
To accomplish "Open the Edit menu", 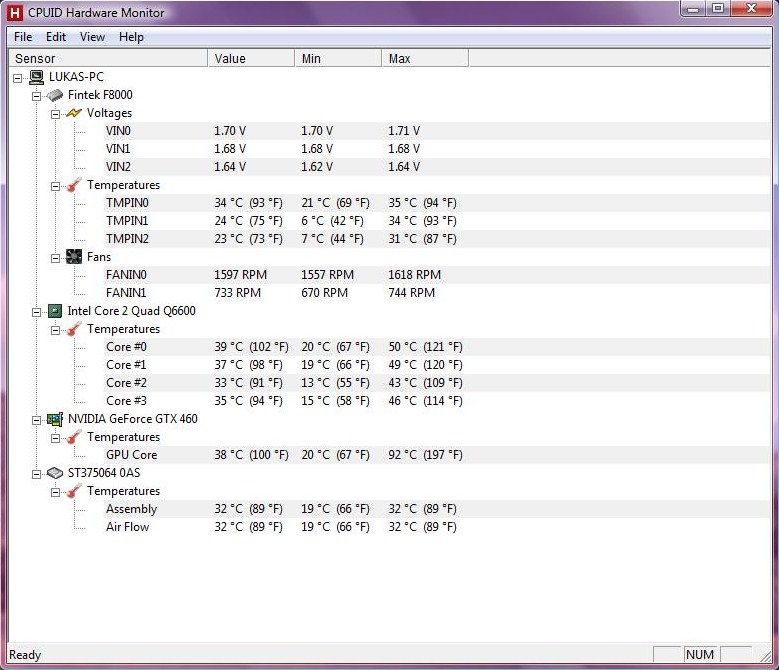I will 56,37.
